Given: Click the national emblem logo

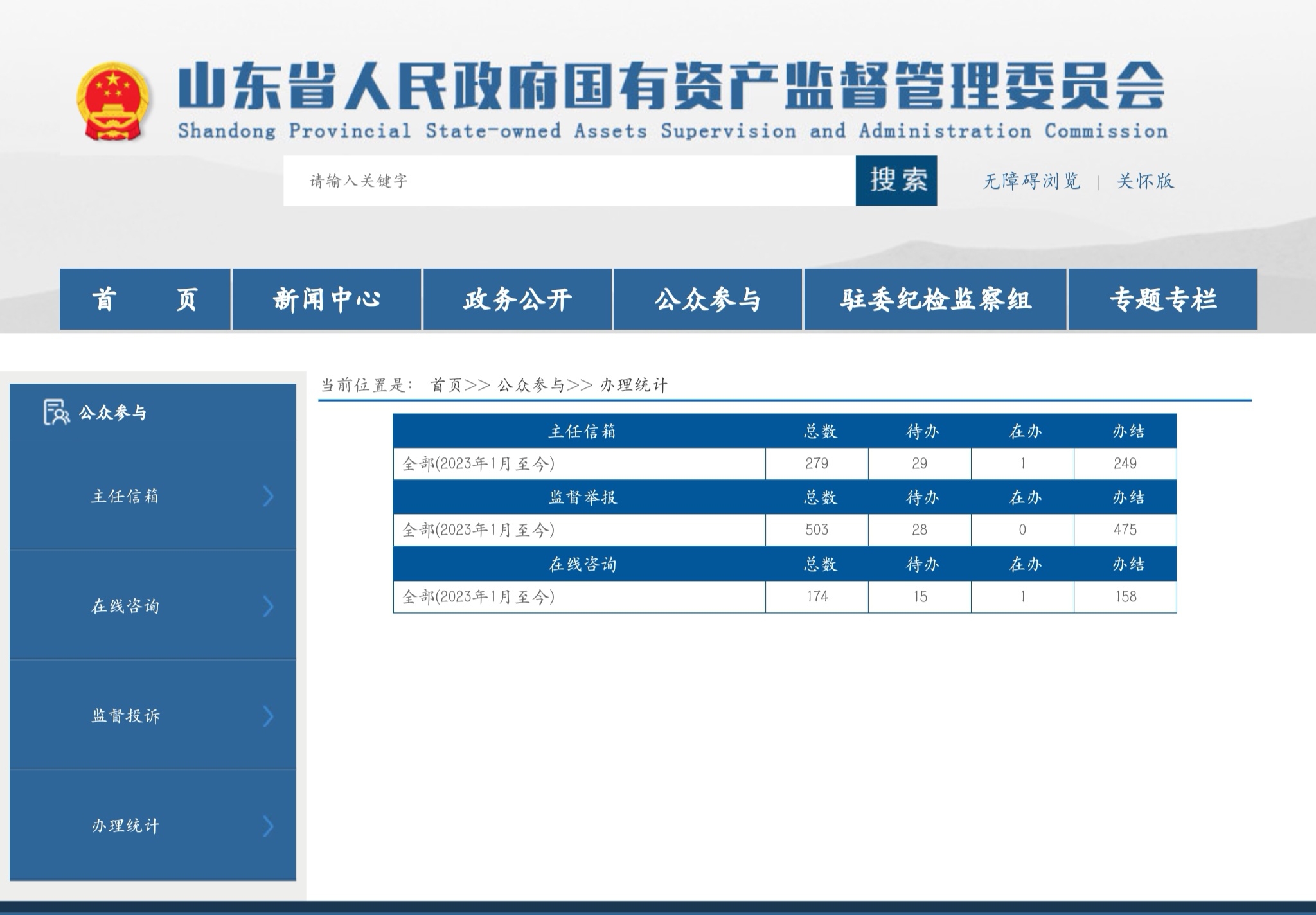Looking at the screenshot, I should coord(114,101).
